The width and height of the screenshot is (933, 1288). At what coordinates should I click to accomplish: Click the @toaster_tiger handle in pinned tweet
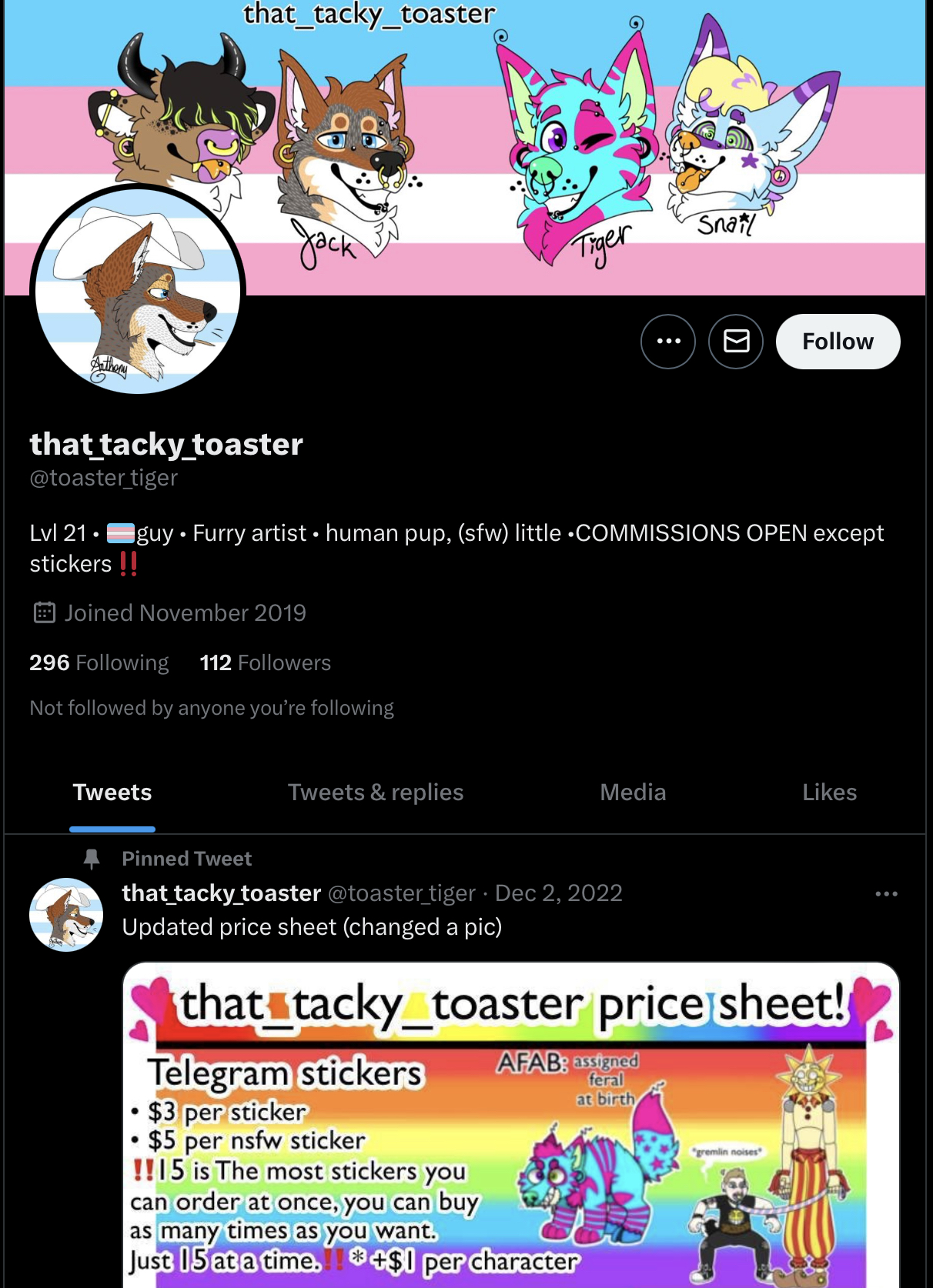pyautogui.click(x=402, y=893)
